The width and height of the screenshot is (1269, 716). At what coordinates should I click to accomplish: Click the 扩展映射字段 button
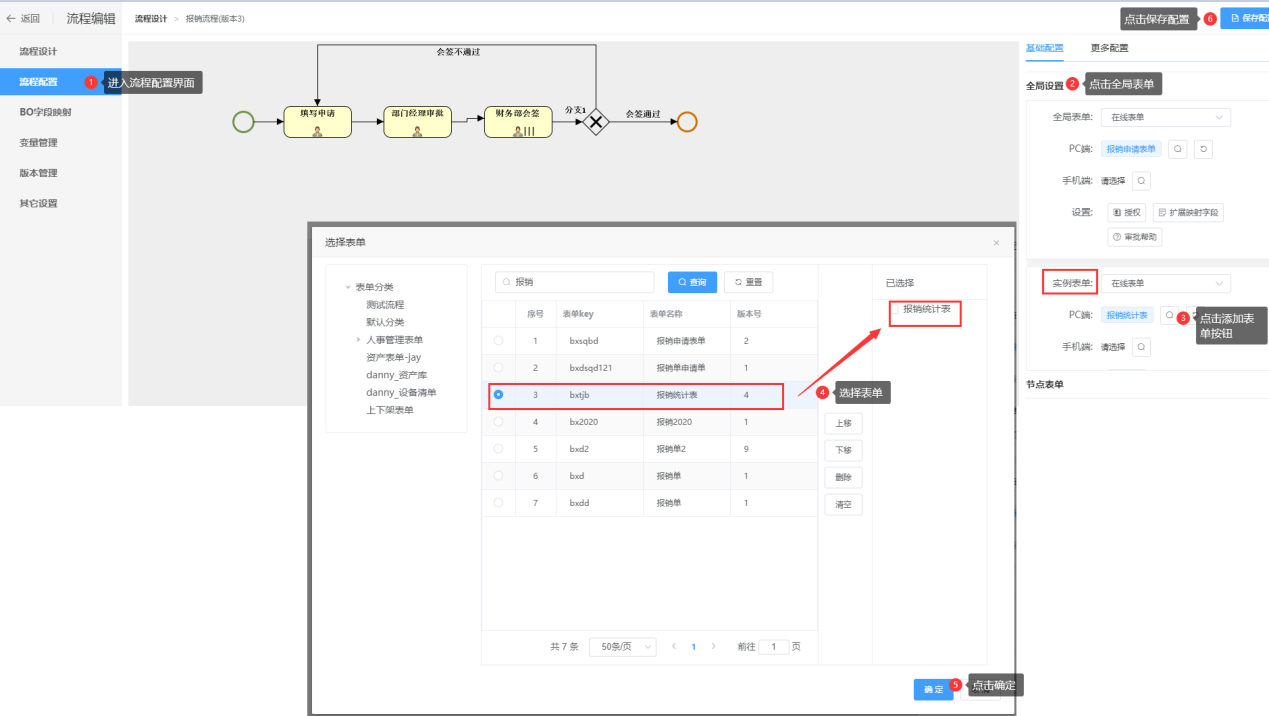(x=1188, y=213)
